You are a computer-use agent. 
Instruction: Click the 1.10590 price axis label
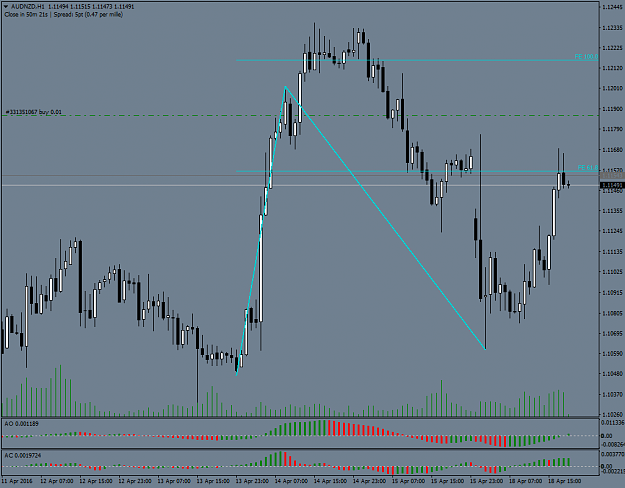coord(613,354)
